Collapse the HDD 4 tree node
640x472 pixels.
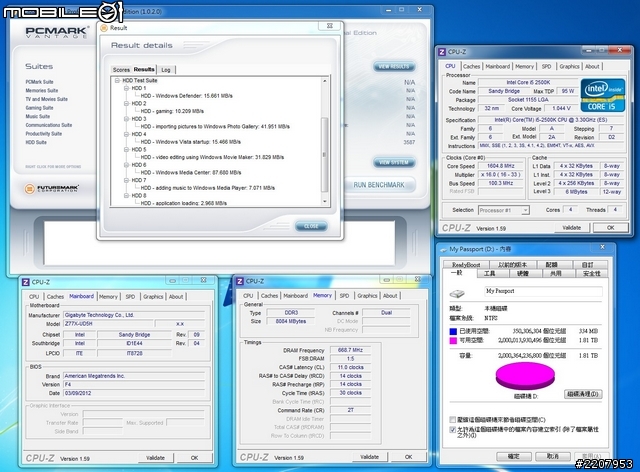coord(127,134)
